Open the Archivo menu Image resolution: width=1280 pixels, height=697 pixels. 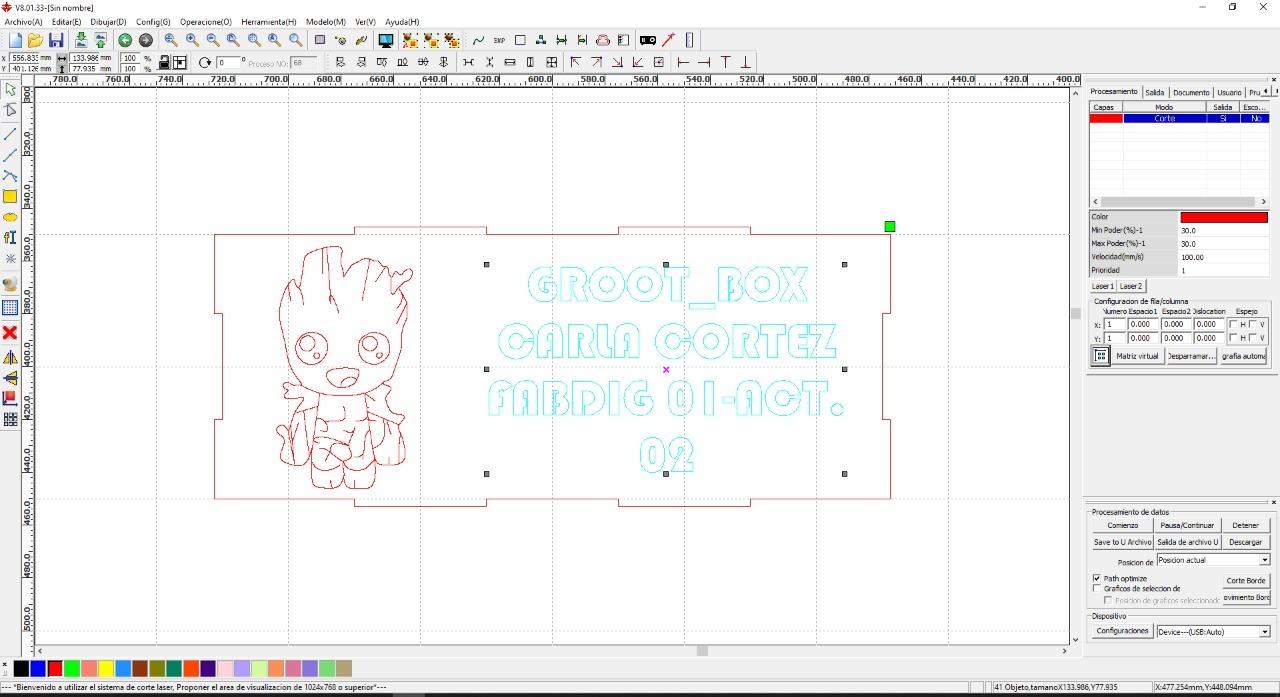point(24,21)
